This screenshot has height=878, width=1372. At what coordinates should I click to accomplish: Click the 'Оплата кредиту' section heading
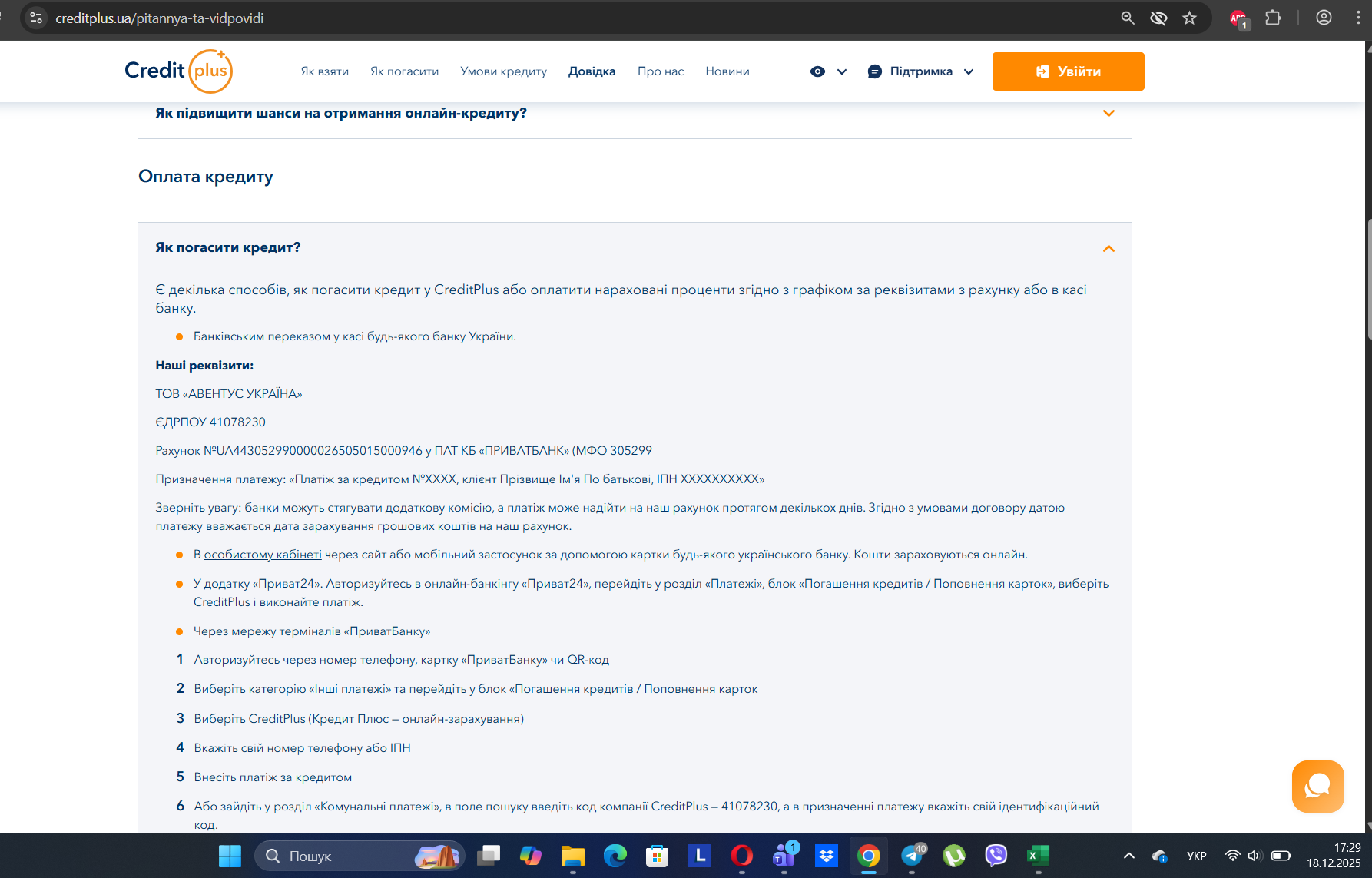pyautogui.click(x=206, y=177)
